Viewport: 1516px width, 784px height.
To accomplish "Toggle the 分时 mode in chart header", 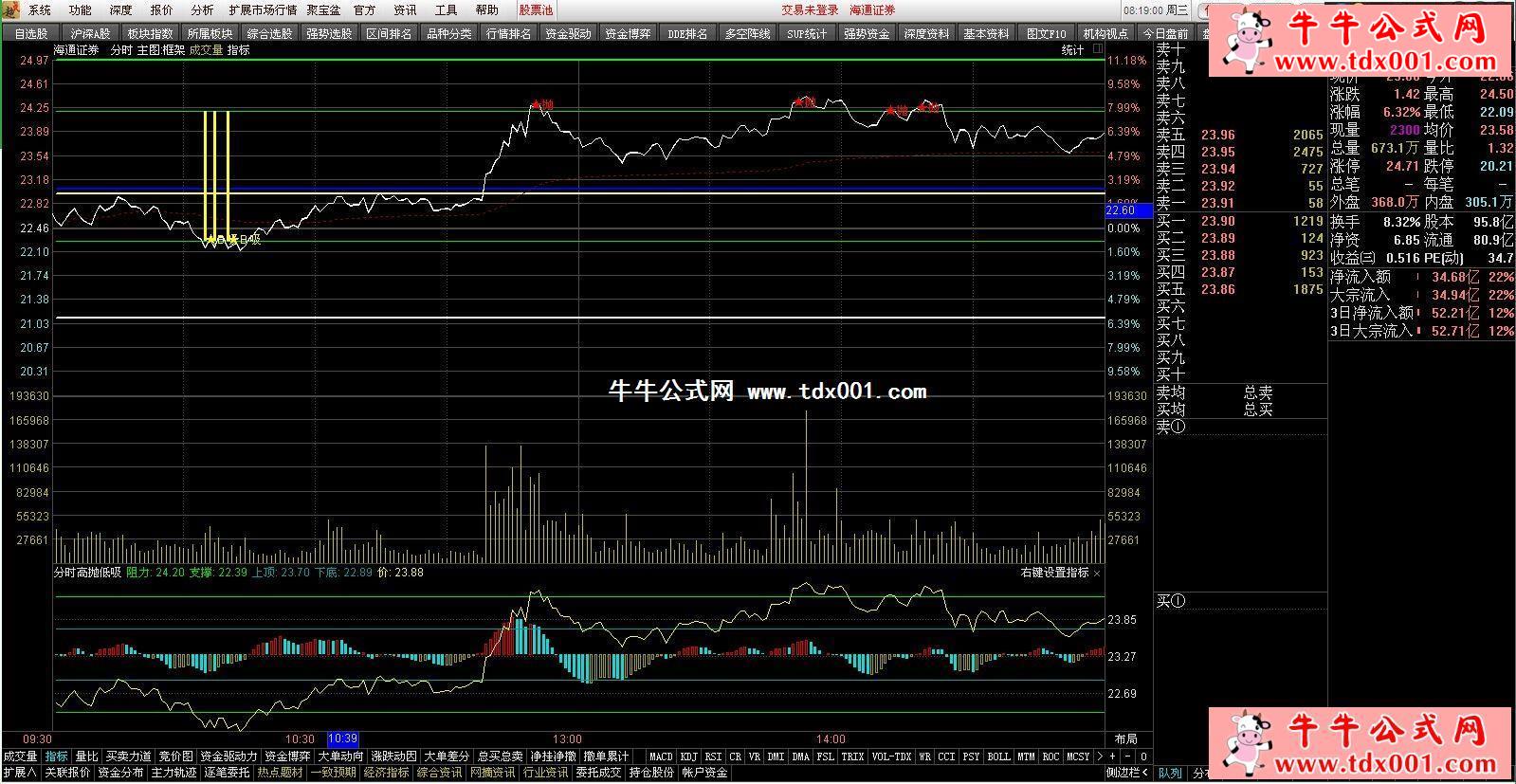I will [x=121, y=50].
